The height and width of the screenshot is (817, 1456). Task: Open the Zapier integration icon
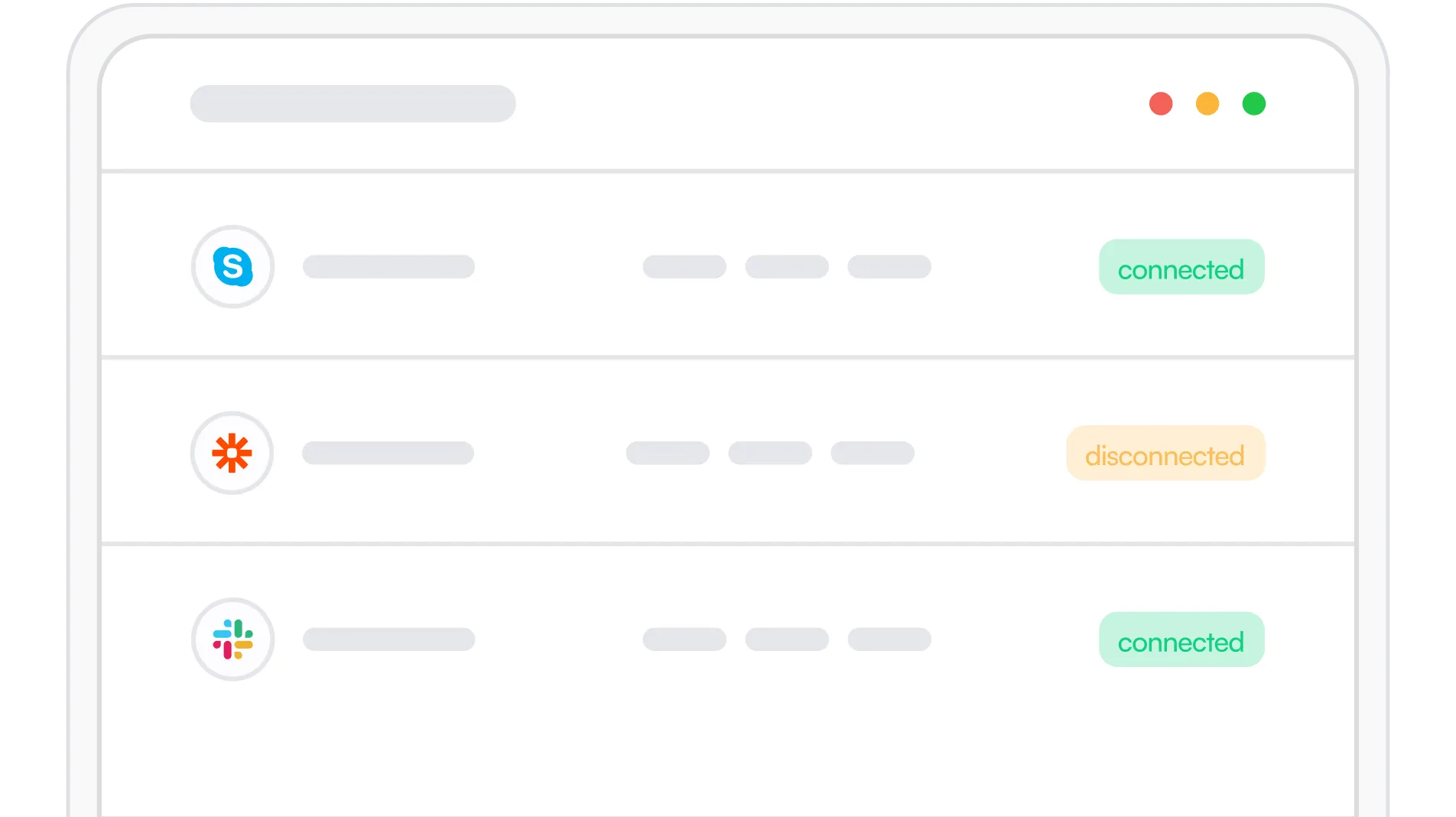click(x=232, y=453)
